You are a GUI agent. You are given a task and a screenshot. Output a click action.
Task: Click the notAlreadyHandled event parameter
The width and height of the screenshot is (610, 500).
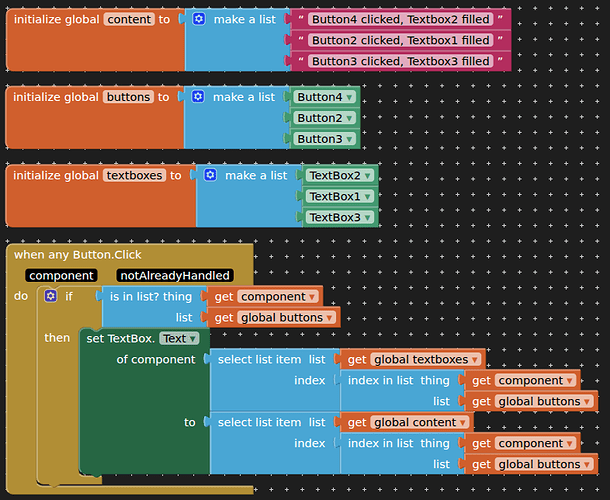[175, 275]
